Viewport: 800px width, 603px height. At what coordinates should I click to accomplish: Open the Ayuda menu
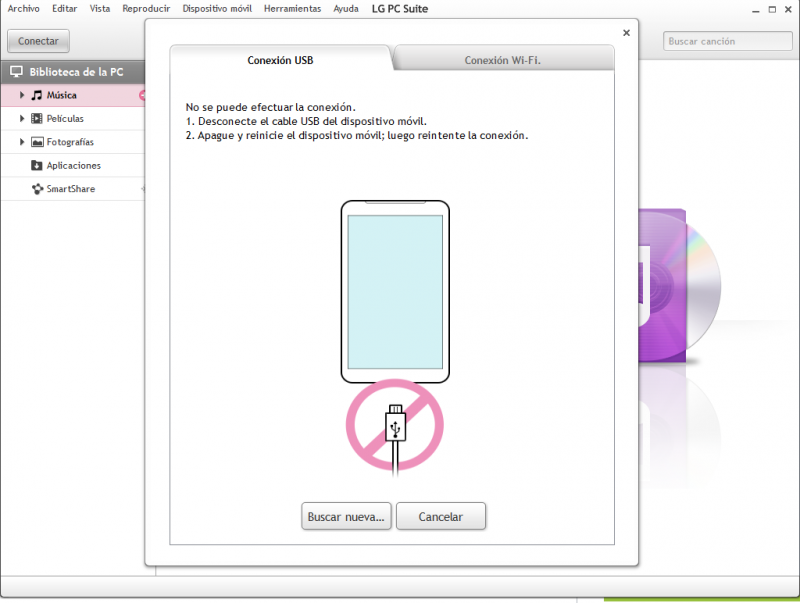point(346,9)
